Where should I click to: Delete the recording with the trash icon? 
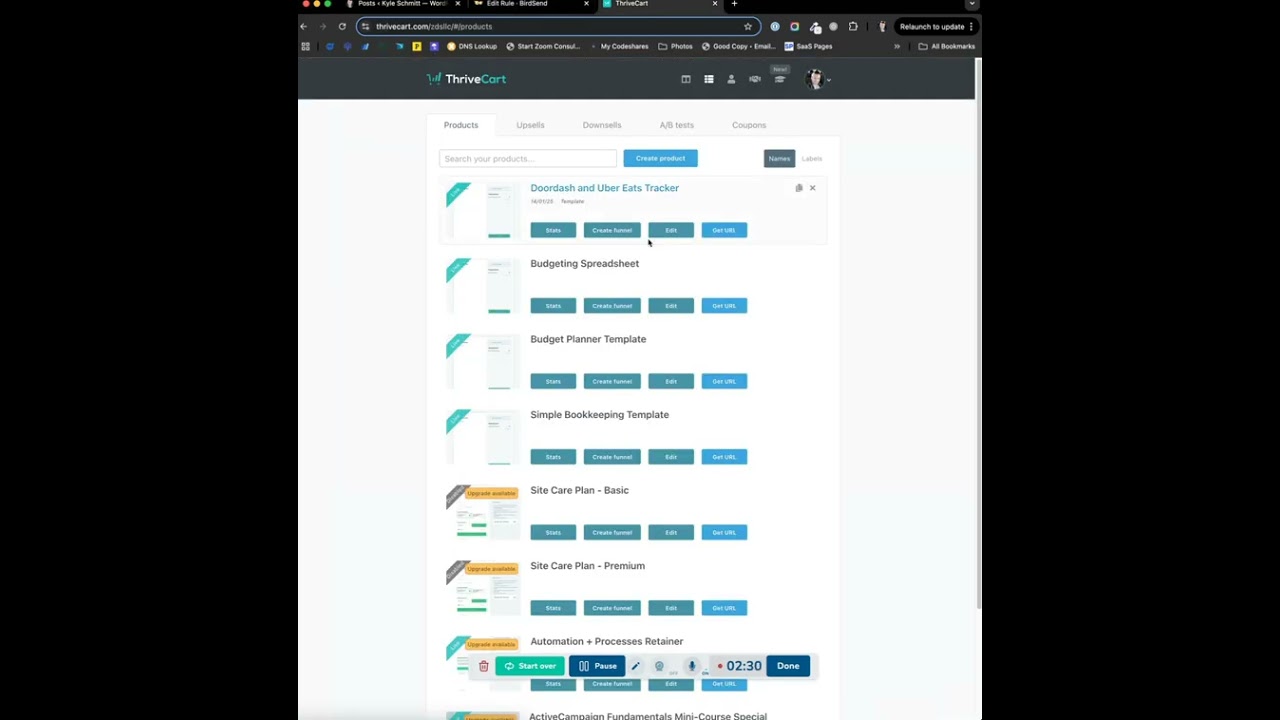(483, 666)
